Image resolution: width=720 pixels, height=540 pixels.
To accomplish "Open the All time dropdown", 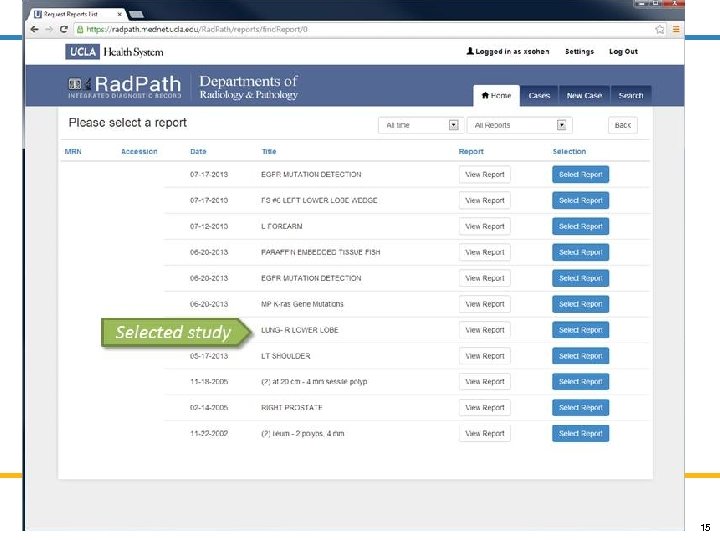I will 419,125.
